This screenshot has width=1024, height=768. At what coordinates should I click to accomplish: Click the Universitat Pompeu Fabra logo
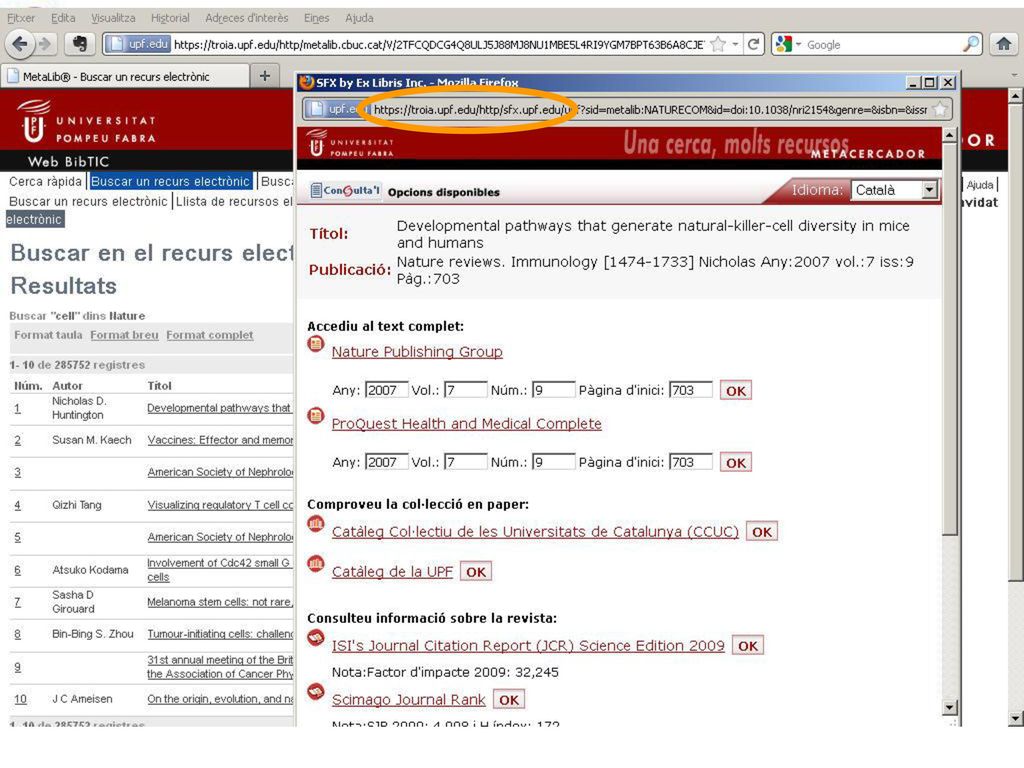click(88, 121)
